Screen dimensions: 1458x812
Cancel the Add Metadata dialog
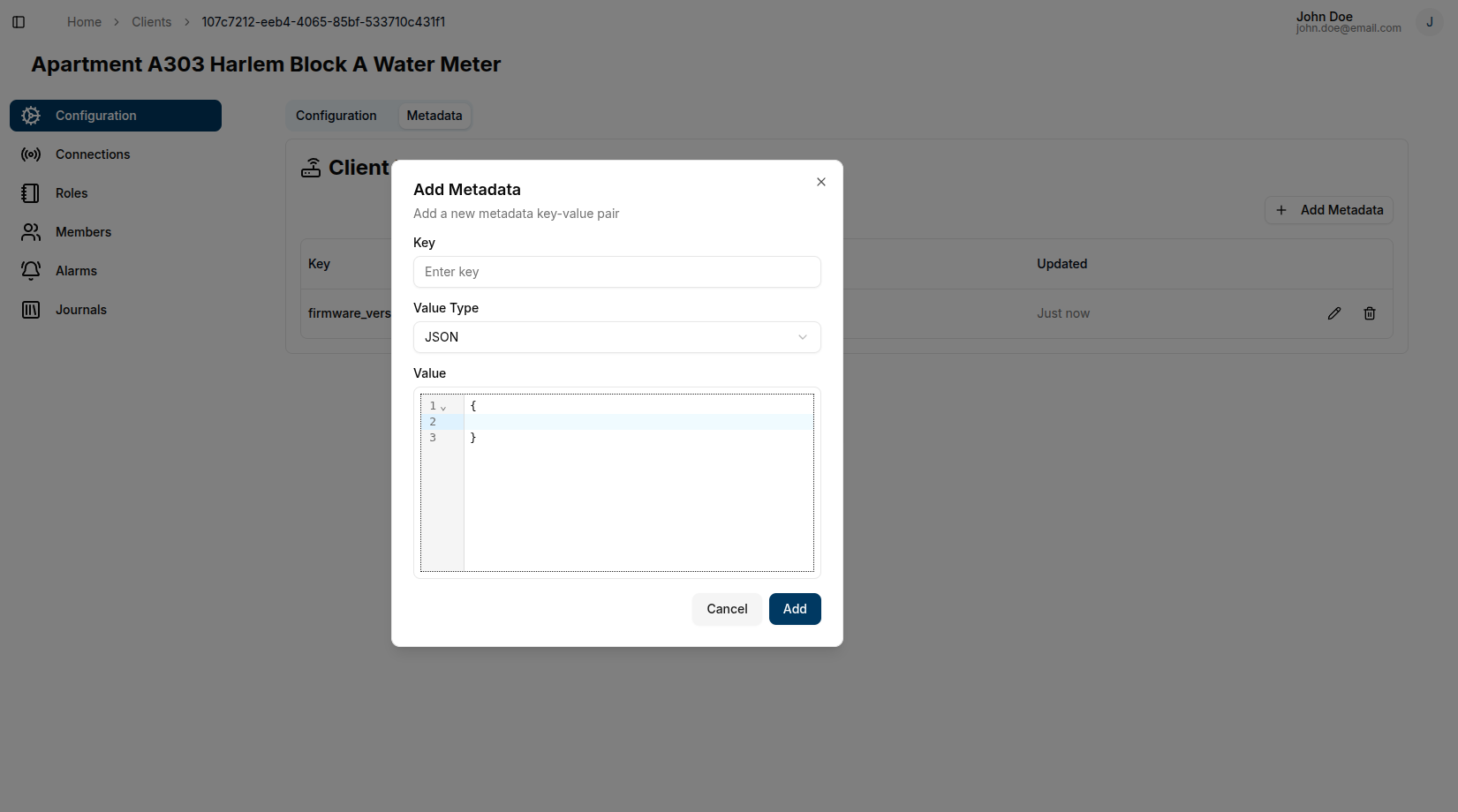(x=726, y=609)
